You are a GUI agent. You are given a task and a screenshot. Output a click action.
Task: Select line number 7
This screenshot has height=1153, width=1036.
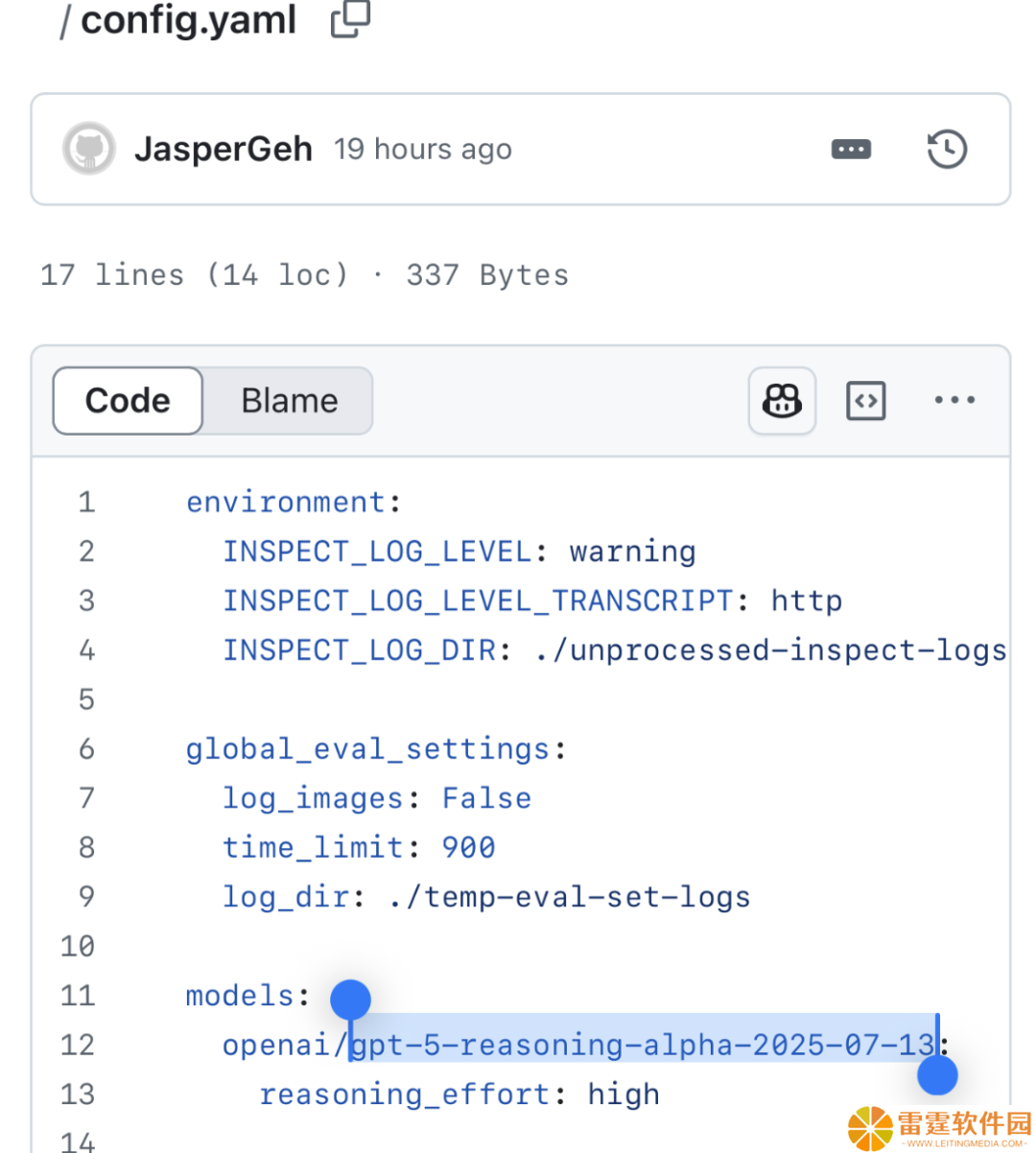(x=86, y=798)
